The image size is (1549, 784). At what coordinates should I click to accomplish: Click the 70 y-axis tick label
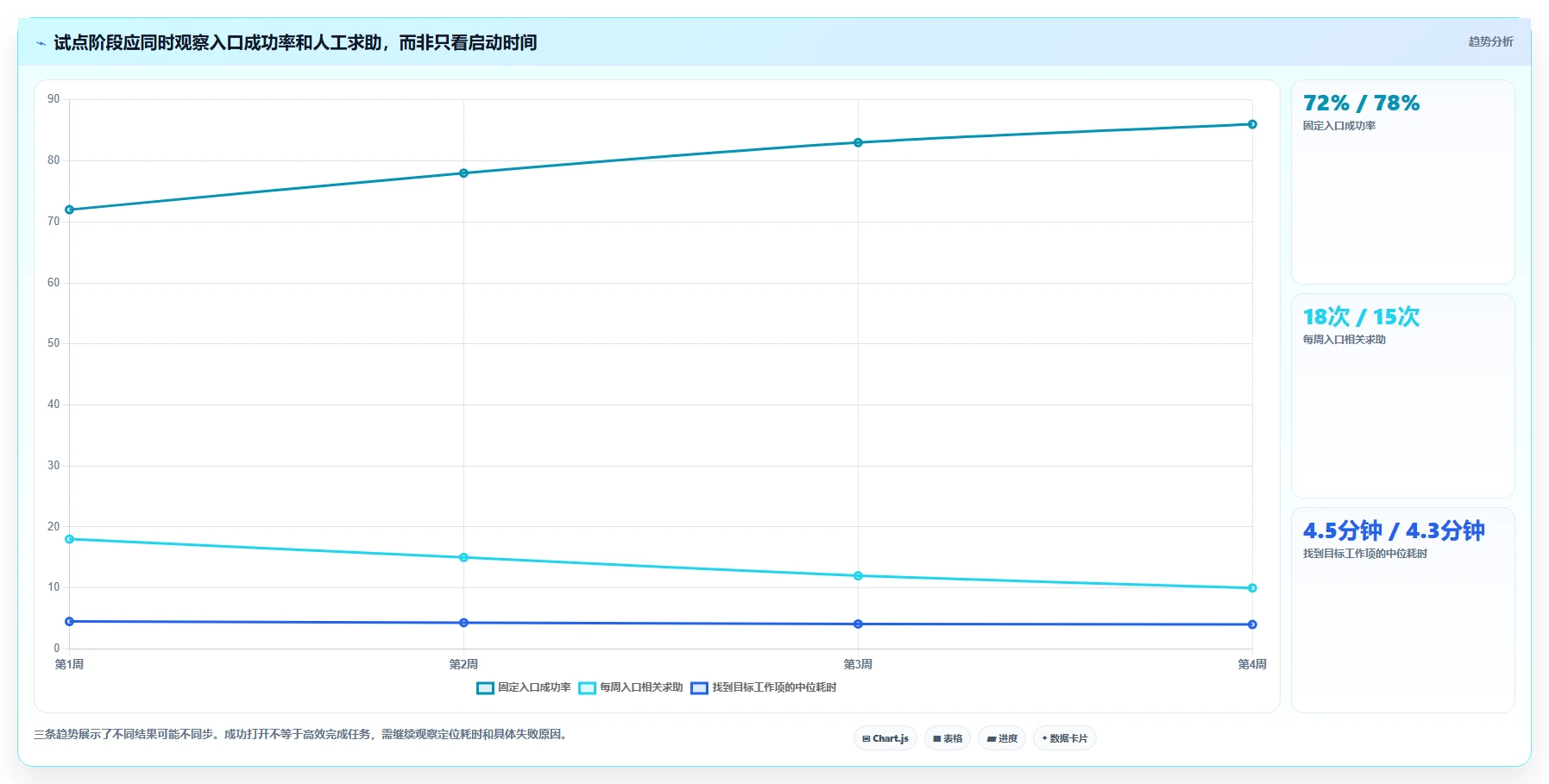54,222
